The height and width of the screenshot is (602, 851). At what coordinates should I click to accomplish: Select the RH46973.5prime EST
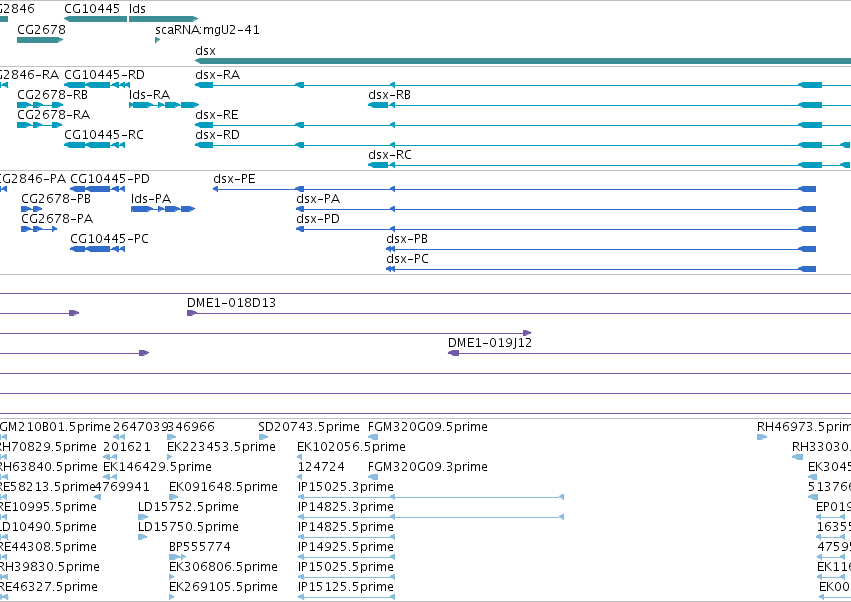[x=762, y=437]
